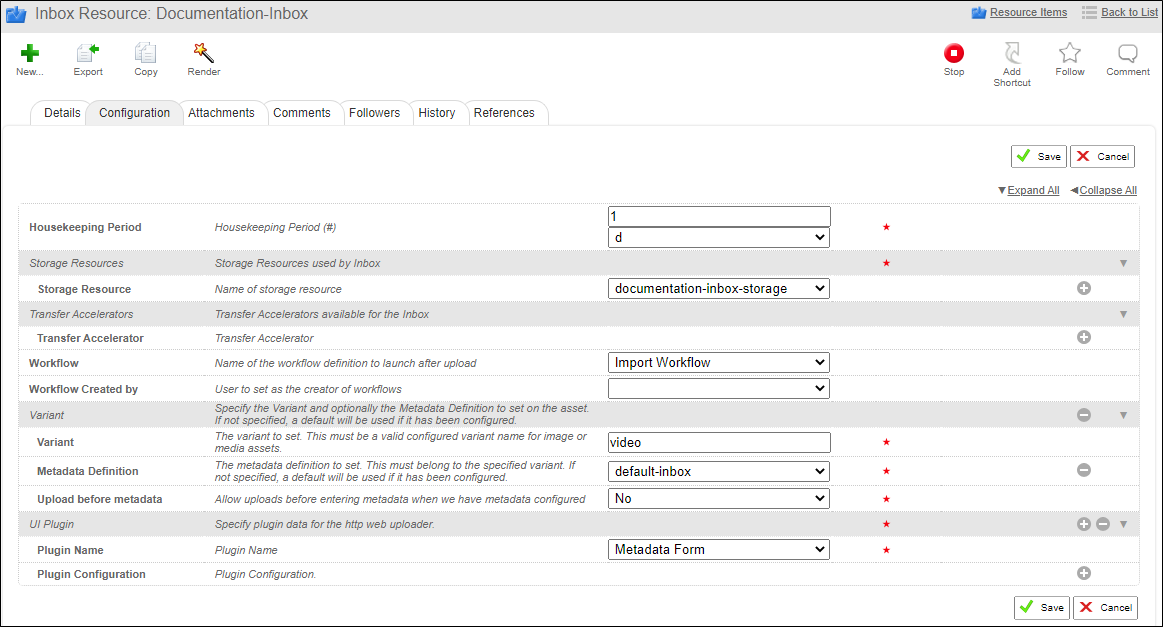Open the Workflow dropdown showing Import Workflow

(718, 362)
